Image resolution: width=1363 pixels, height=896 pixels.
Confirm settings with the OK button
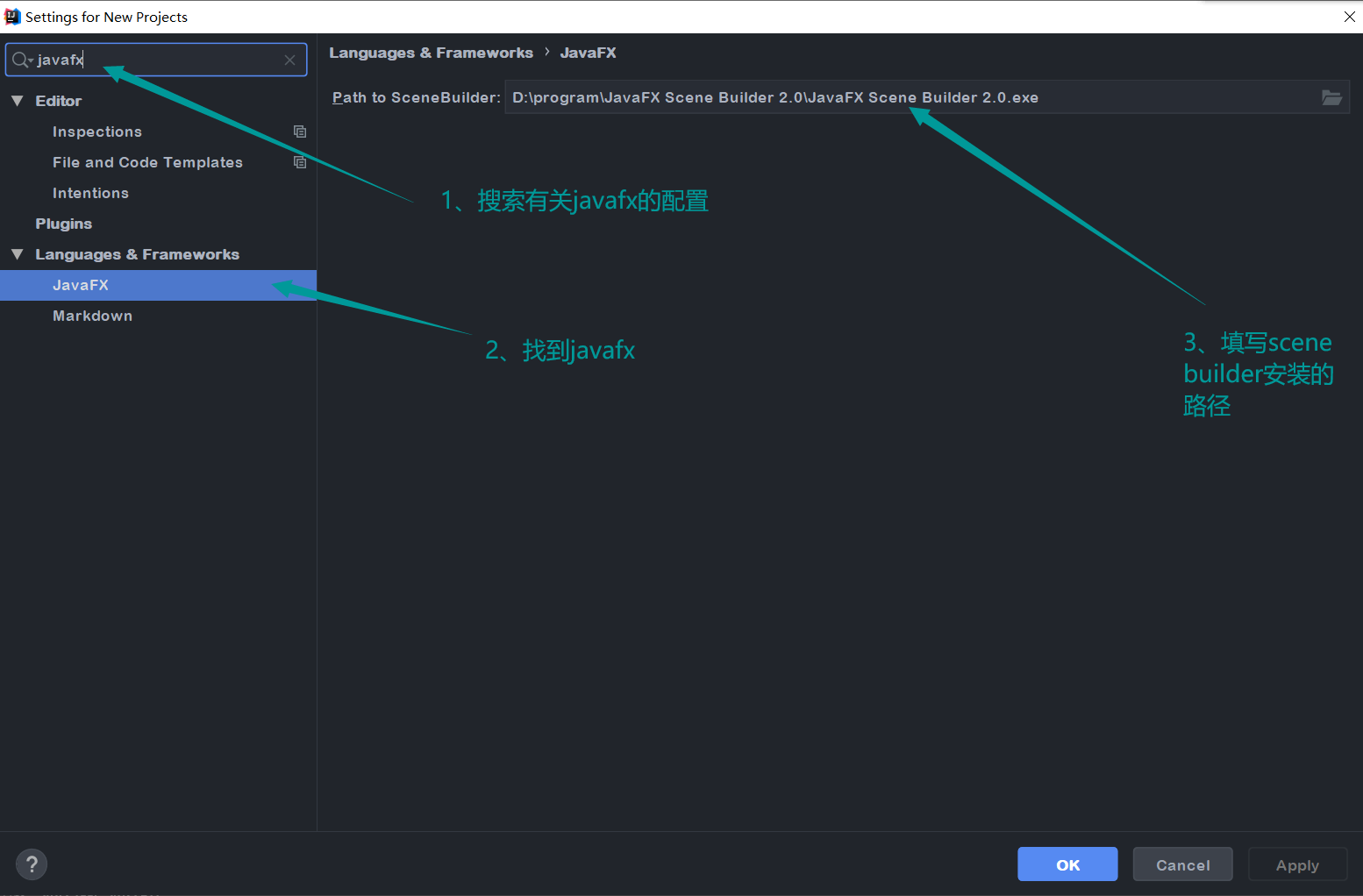[x=1067, y=864]
